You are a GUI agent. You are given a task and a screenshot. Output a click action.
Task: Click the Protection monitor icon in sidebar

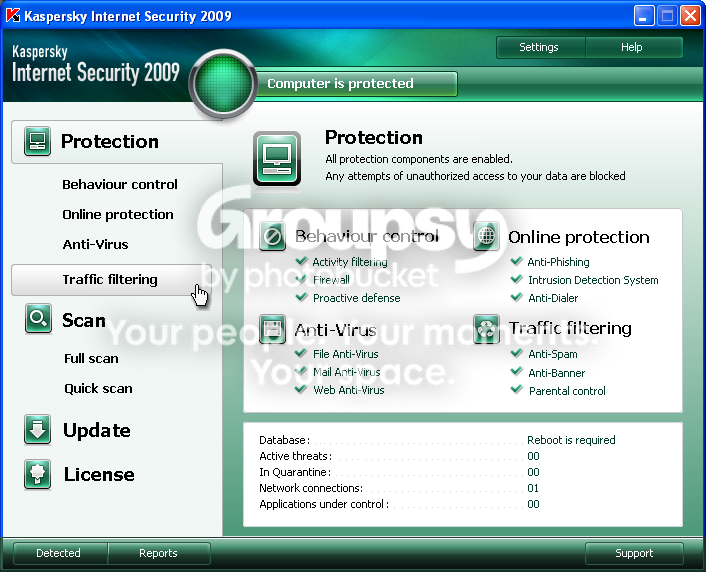pyautogui.click(x=37, y=141)
